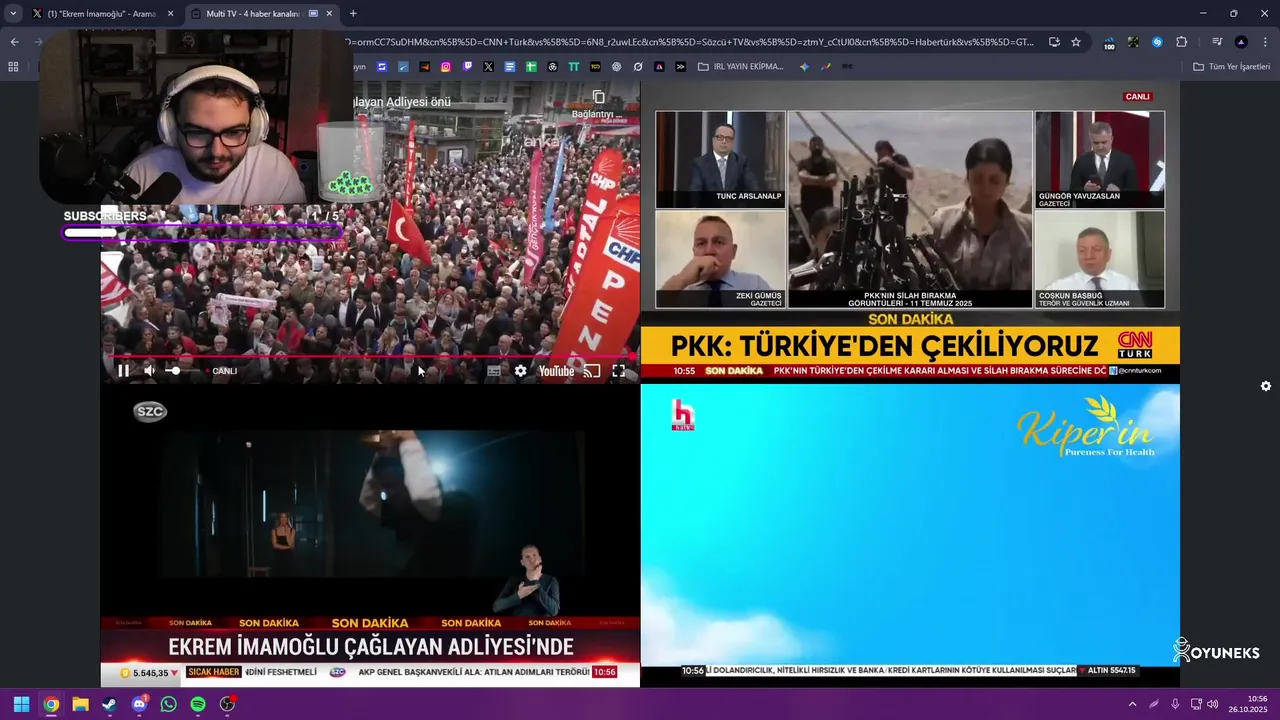This screenshot has height=720, width=1280.
Task: Open Tüm Yer İşaretleri folder
Action: tap(1231, 67)
